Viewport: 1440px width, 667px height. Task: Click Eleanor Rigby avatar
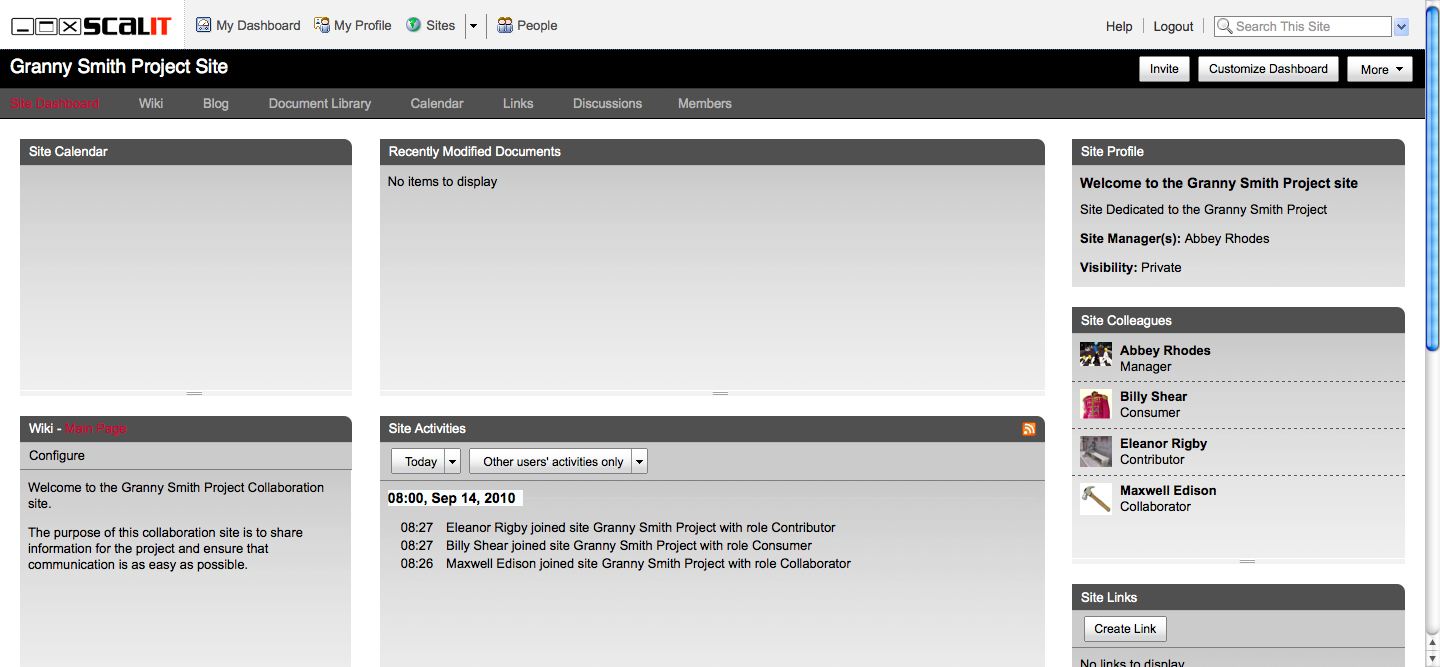pos(1096,451)
